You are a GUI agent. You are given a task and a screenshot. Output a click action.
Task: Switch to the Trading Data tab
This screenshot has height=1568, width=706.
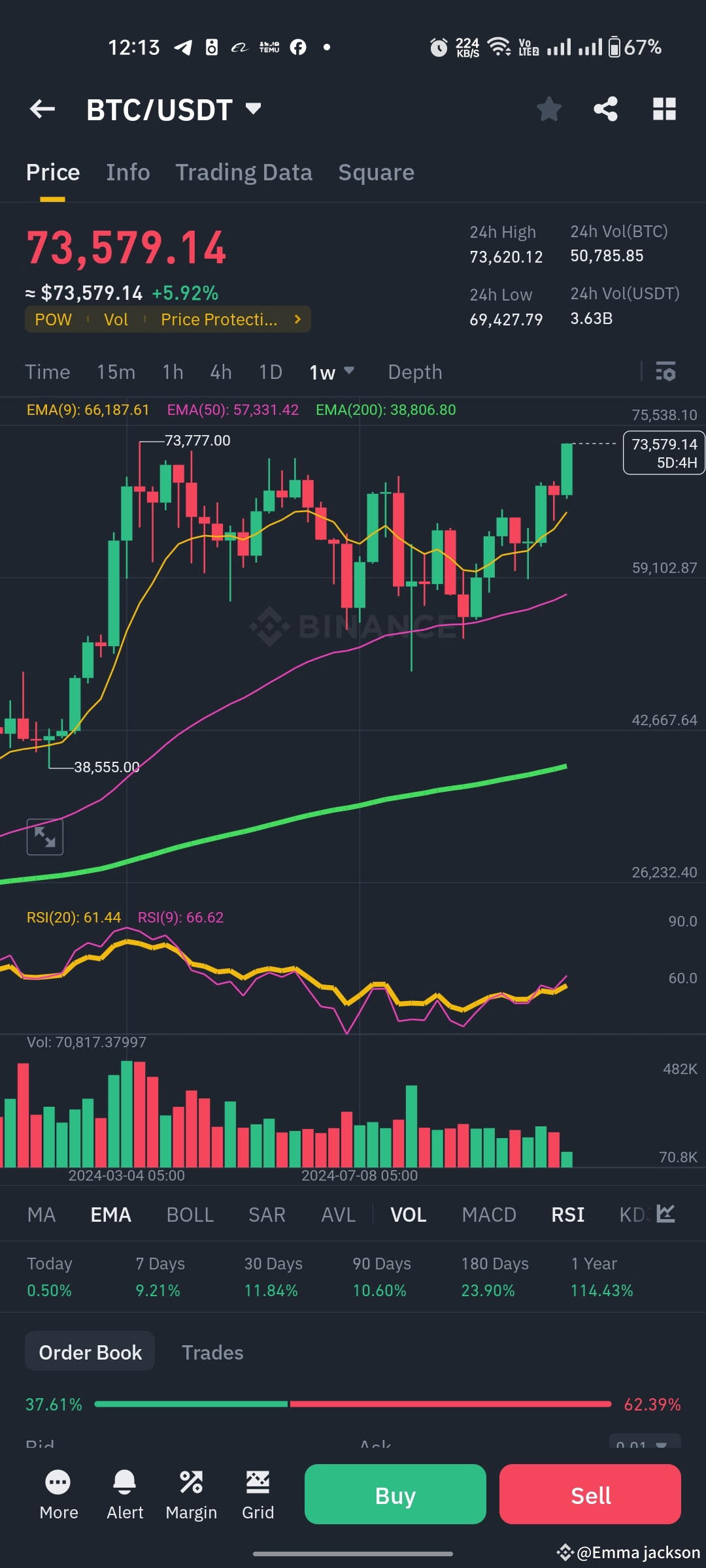(x=244, y=172)
